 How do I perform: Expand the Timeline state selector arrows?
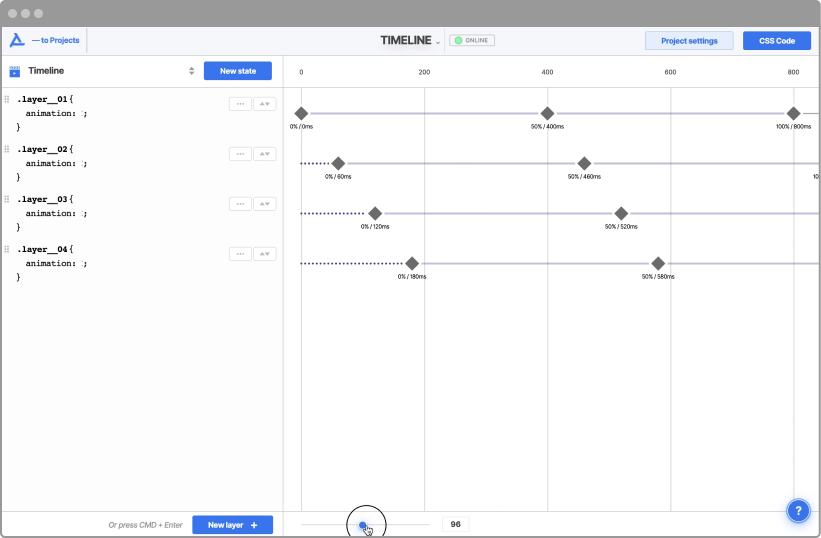192,71
